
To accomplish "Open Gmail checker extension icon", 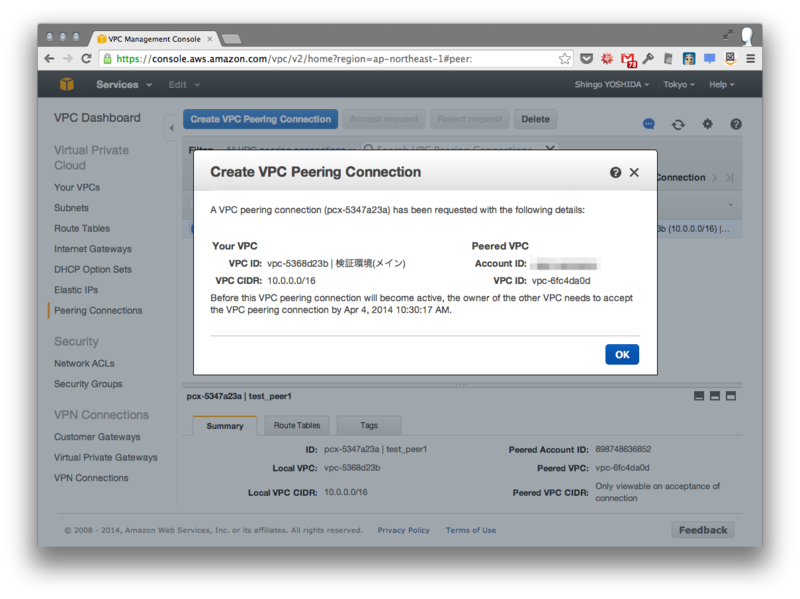I will [x=629, y=60].
